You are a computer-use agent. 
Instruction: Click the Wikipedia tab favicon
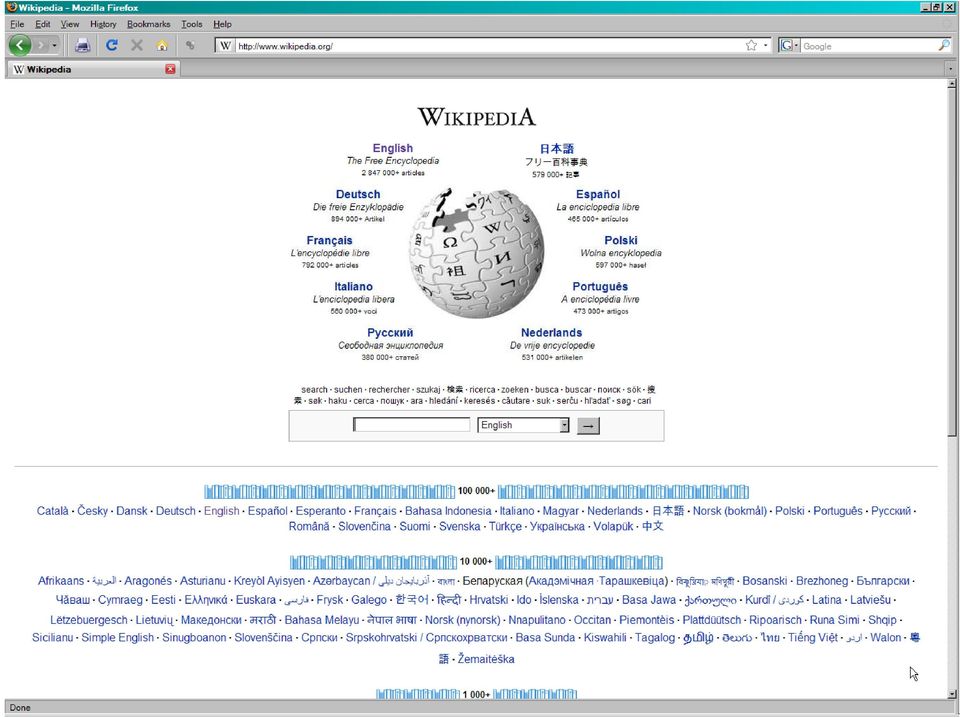point(18,69)
